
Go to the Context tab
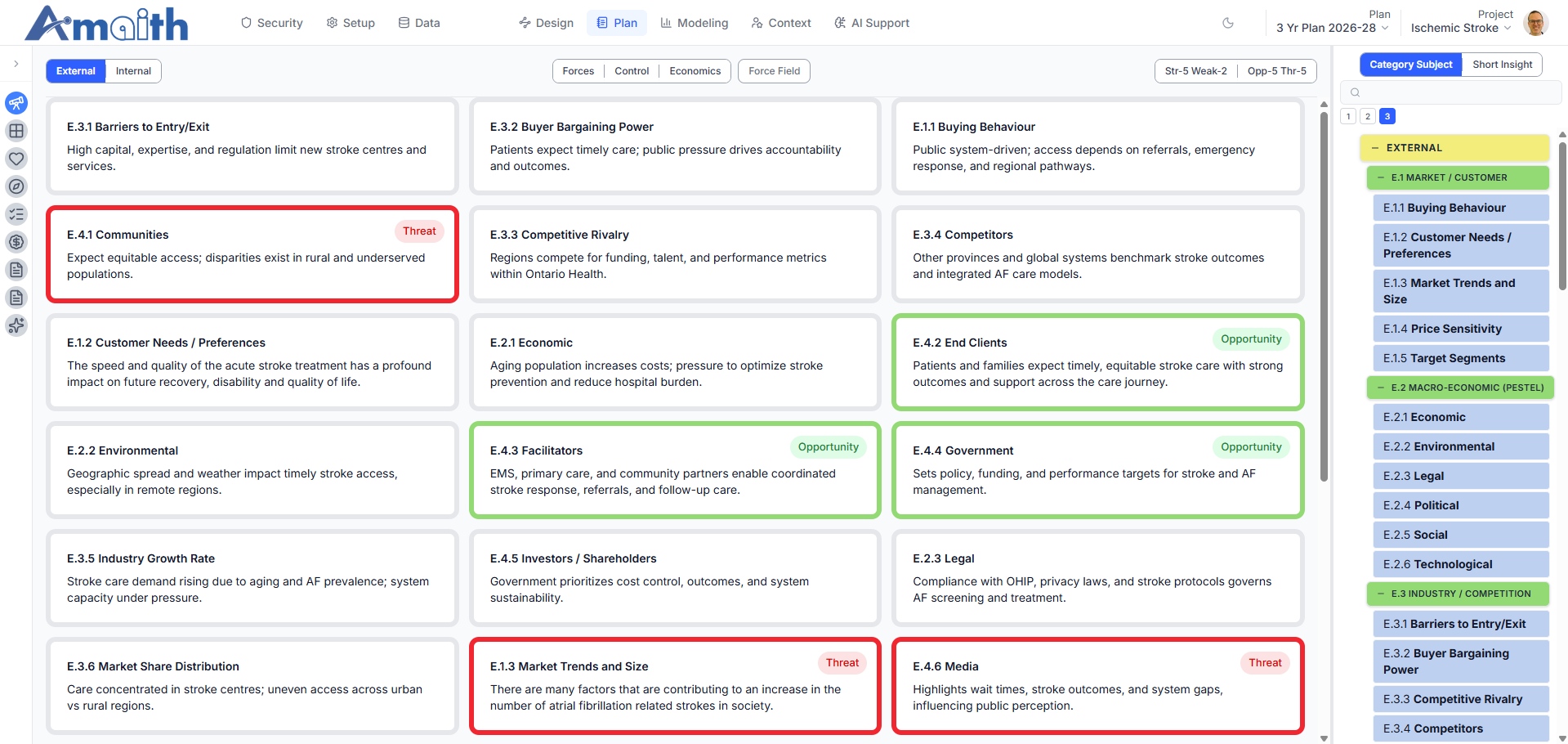[x=781, y=23]
